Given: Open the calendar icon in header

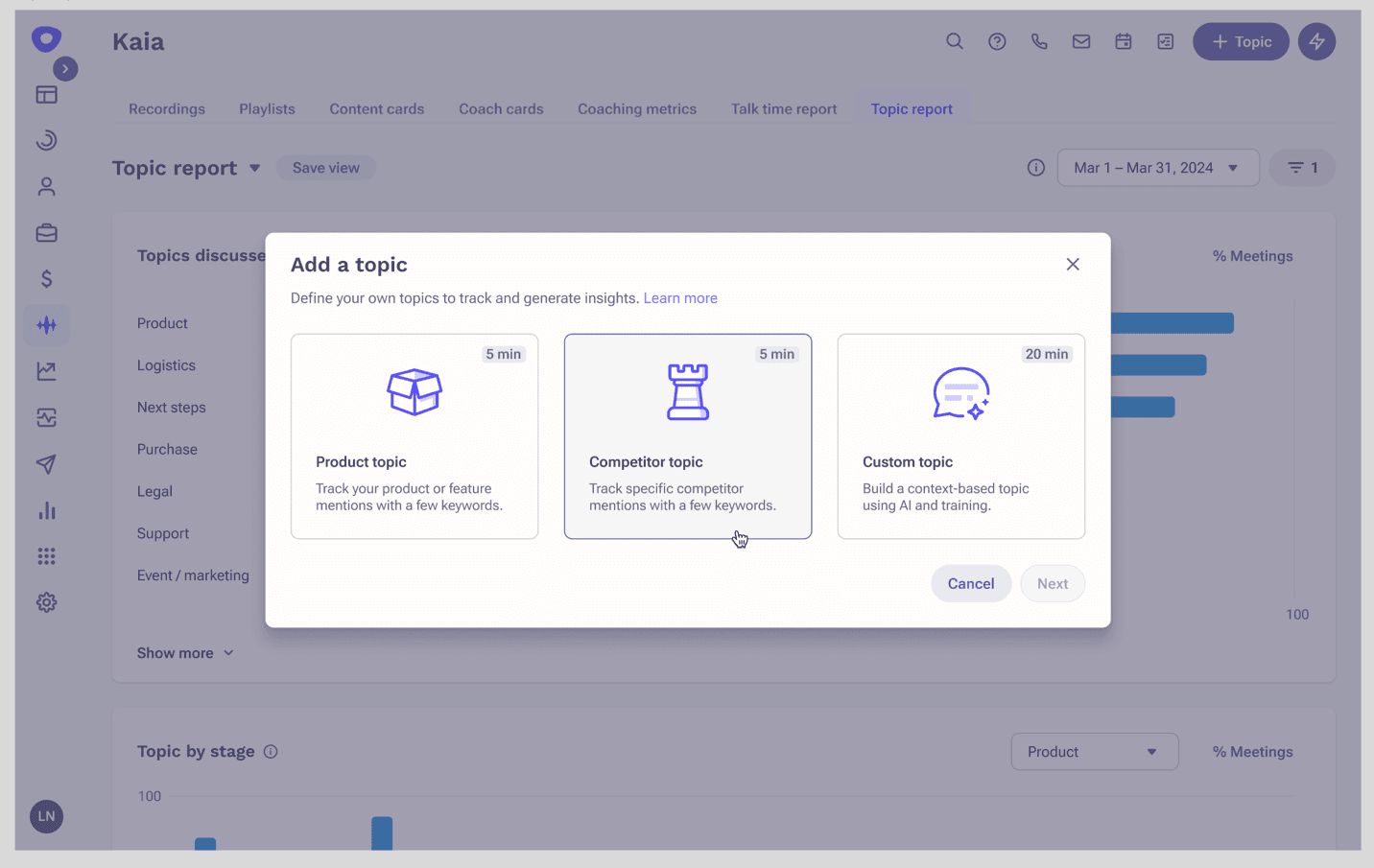Looking at the screenshot, I should [x=1123, y=41].
